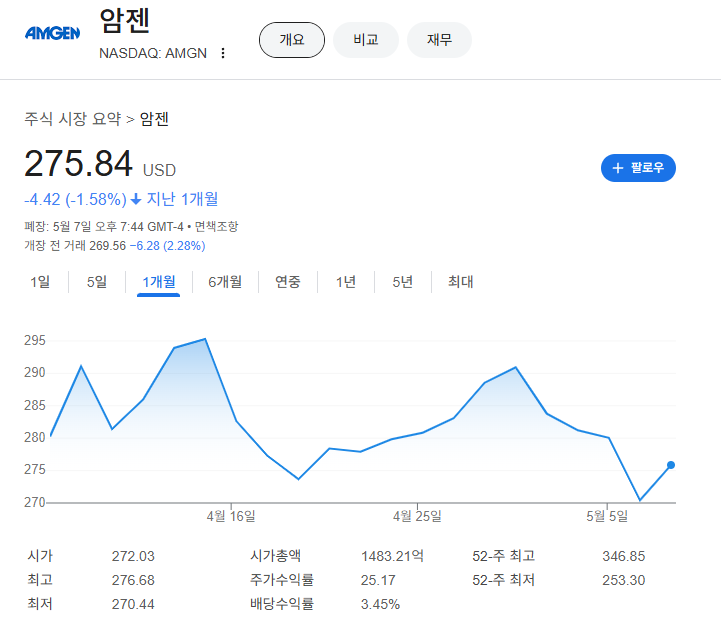This screenshot has height=625, width=721.
Task: Click the 주가수익률 value 25.17
Action: coord(378,580)
